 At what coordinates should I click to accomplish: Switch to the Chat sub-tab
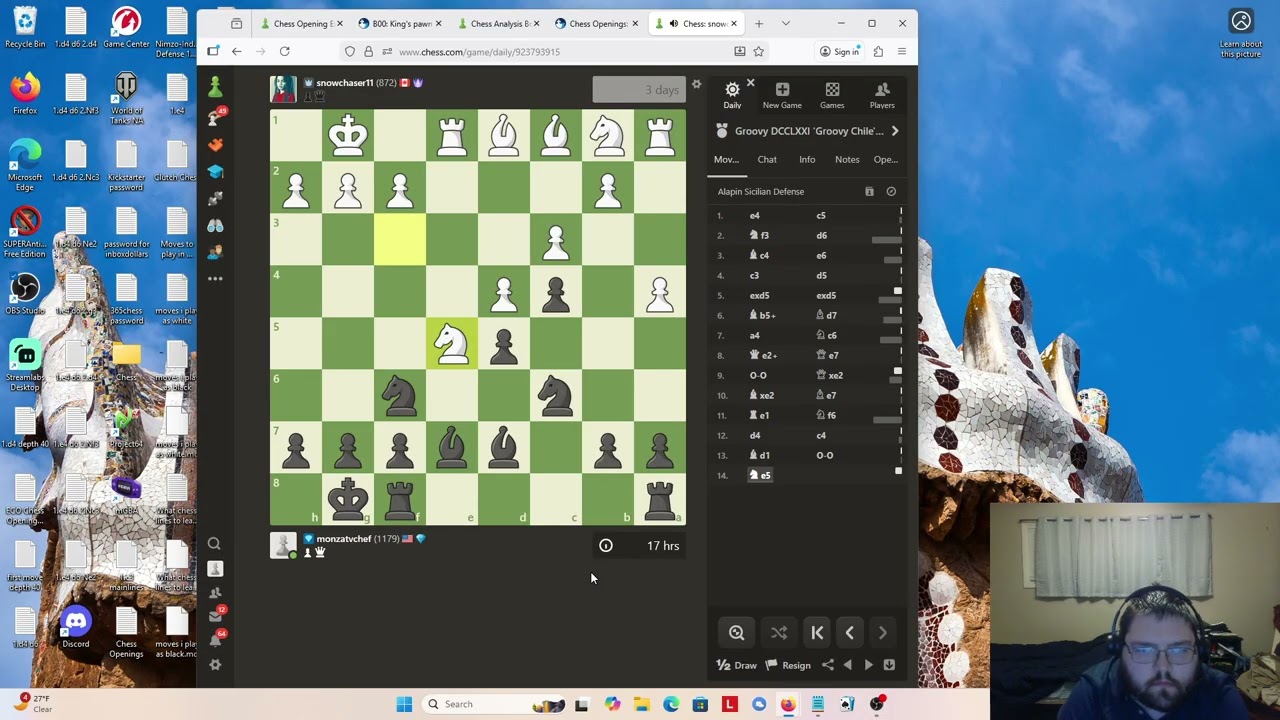[x=767, y=159]
